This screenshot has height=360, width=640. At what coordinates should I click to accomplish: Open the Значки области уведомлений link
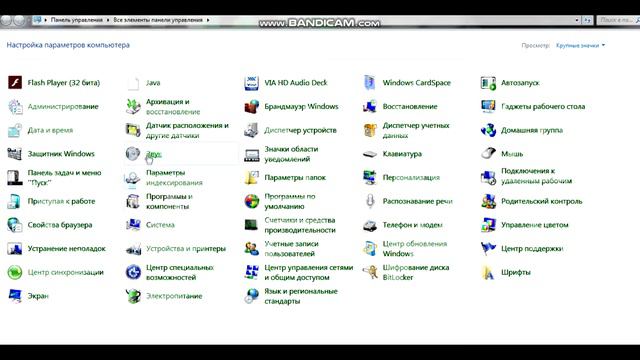coord(291,154)
